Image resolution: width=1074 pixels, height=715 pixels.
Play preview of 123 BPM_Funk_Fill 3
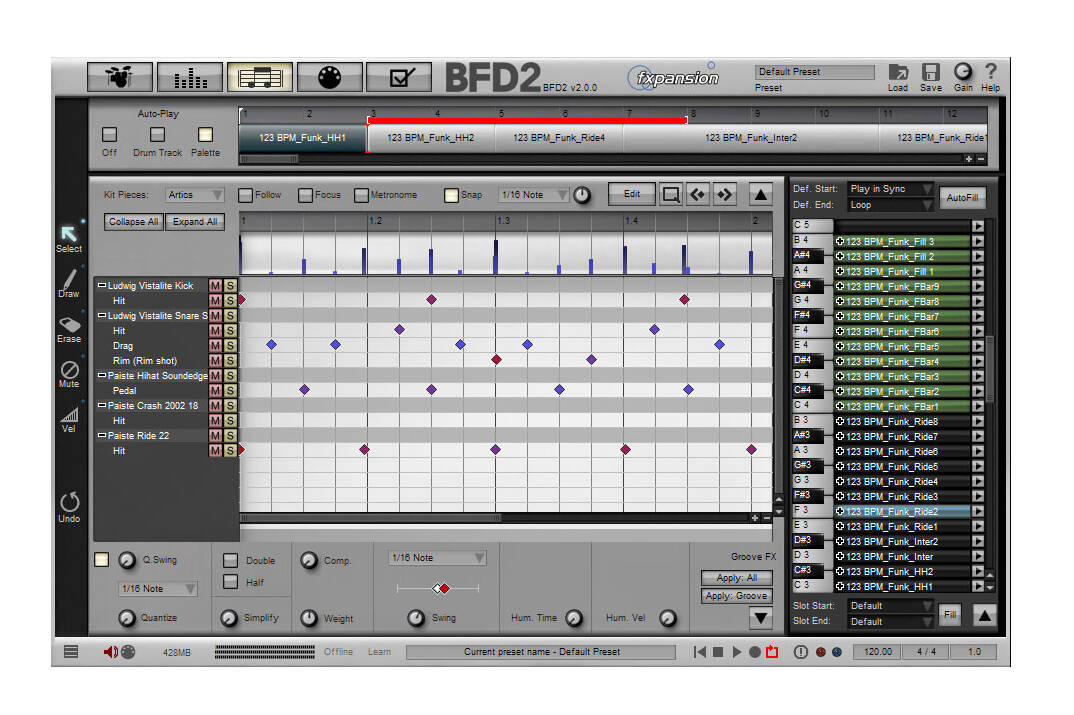(x=978, y=241)
